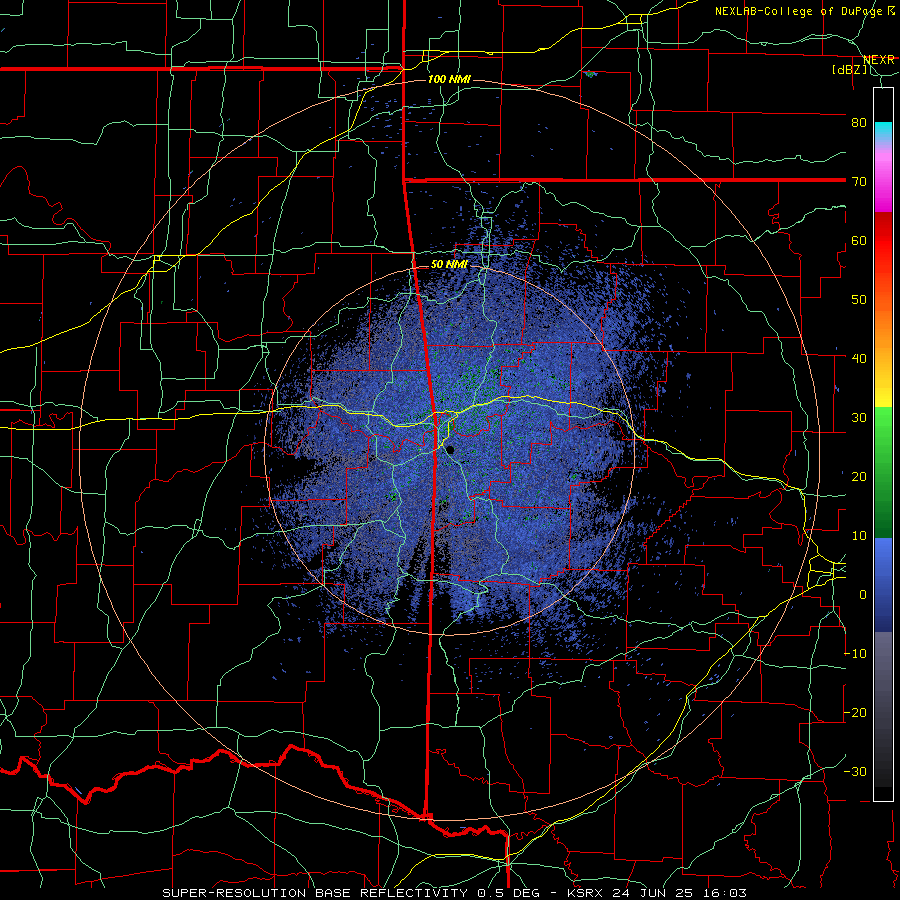Viewport: 900px width, 900px height.
Task: Click the NEXR text above the scale
Action: pyautogui.click(x=879, y=60)
